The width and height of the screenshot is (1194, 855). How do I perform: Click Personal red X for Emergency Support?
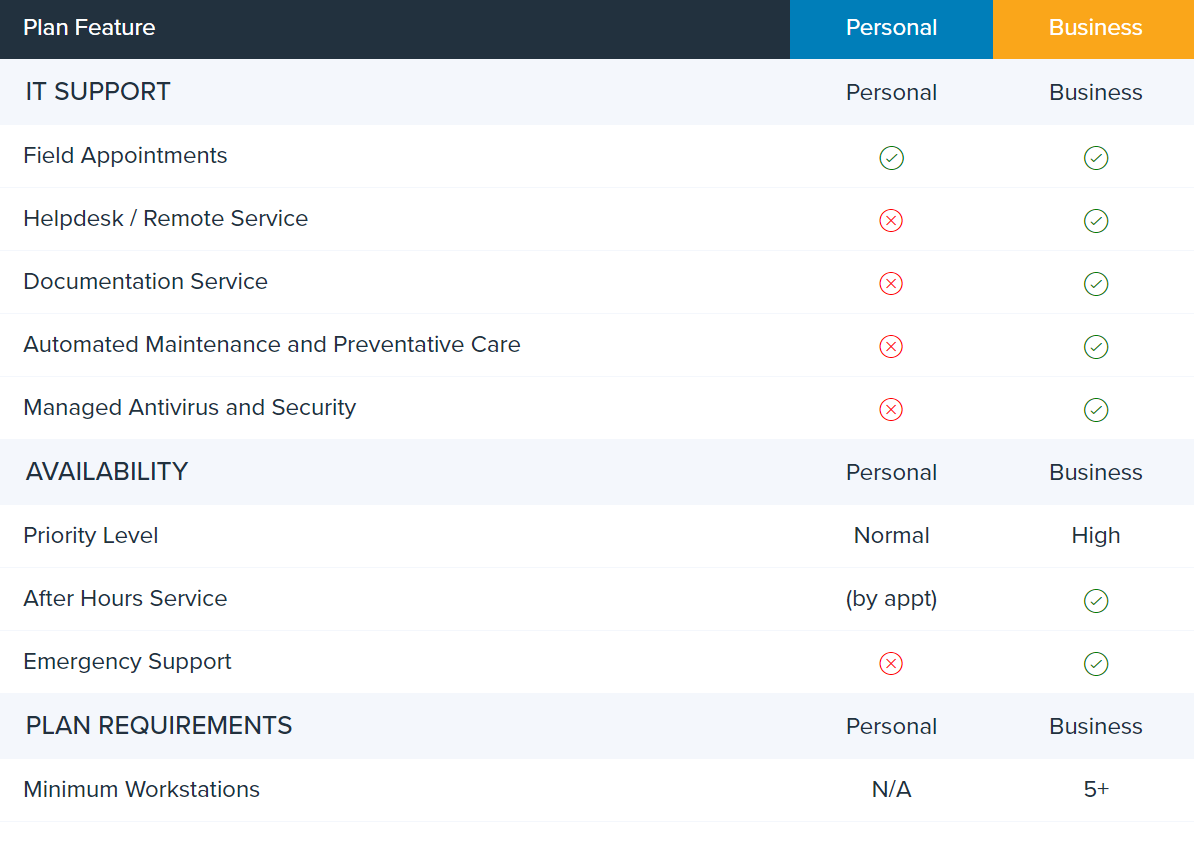pos(891,664)
